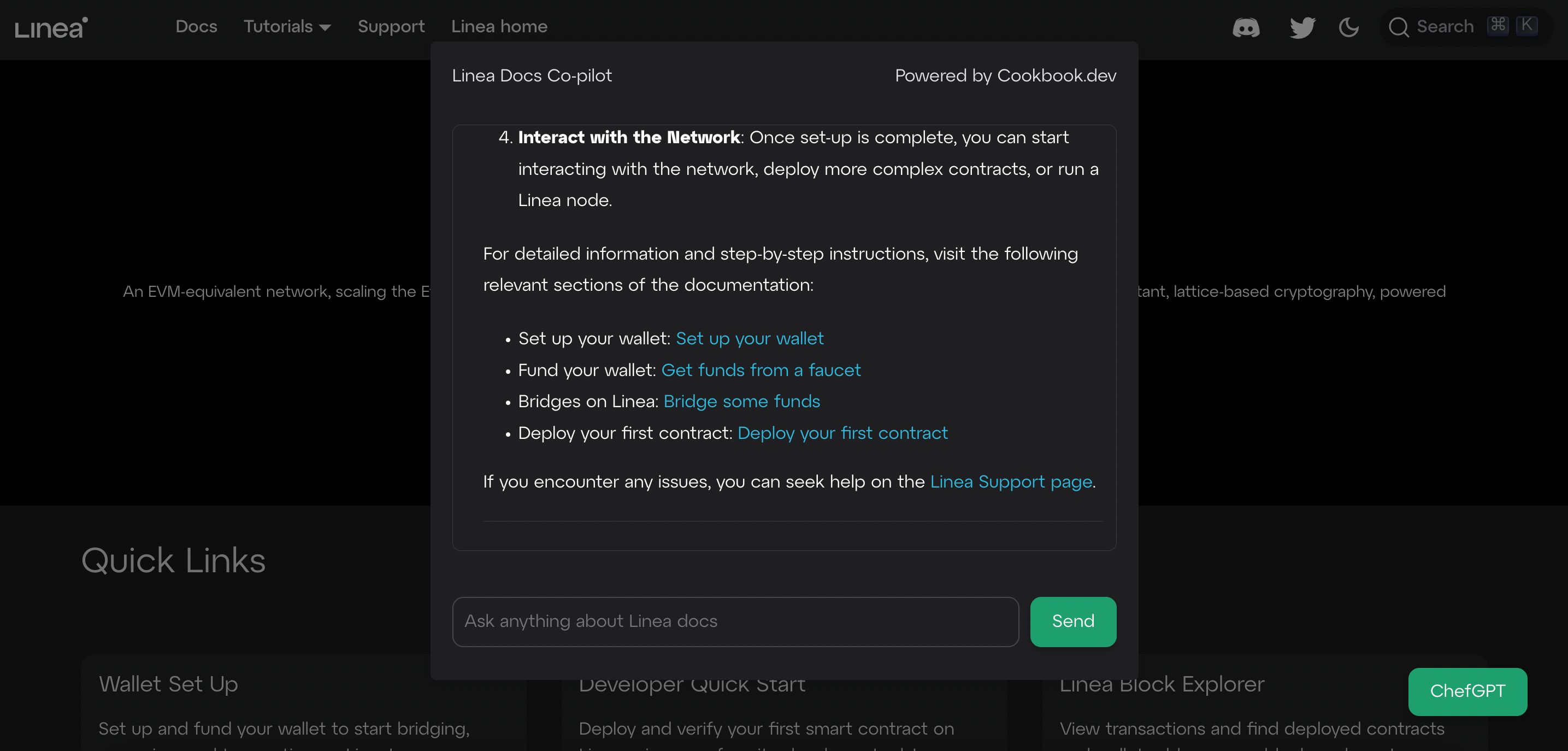This screenshot has height=751, width=1568.
Task: Open 'Get funds from a faucet' link
Action: tap(761, 371)
